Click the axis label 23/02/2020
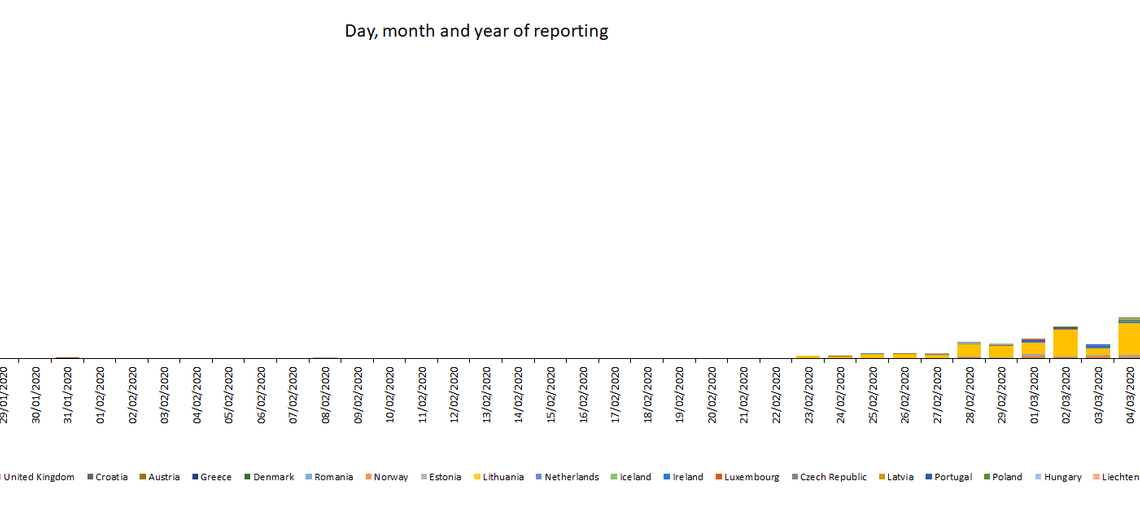This screenshot has width=1140, height=525. pyautogui.click(x=808, y=395)
